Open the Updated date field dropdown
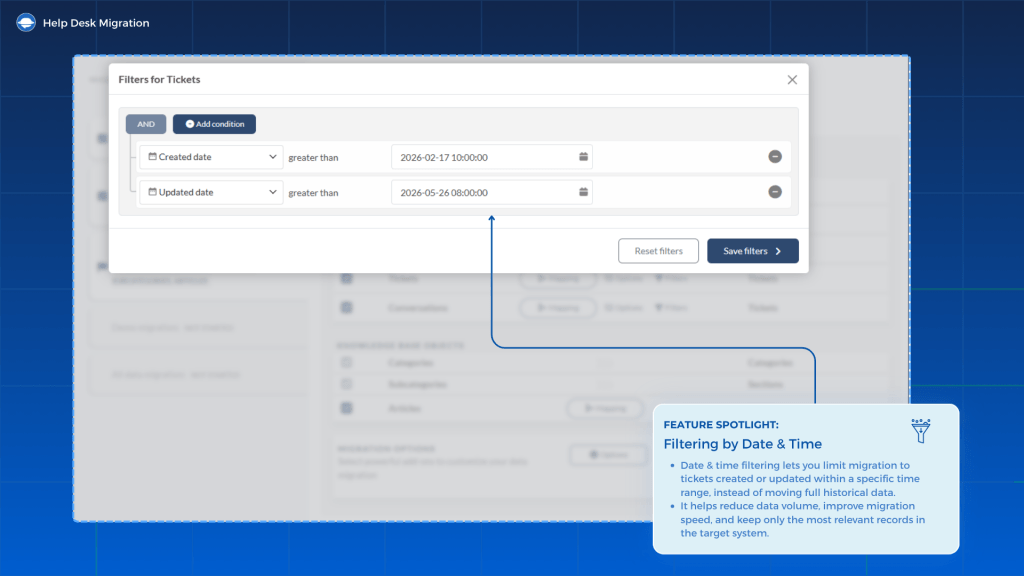Viewport: 1024px width, 576px height. (x=212, y=192)
